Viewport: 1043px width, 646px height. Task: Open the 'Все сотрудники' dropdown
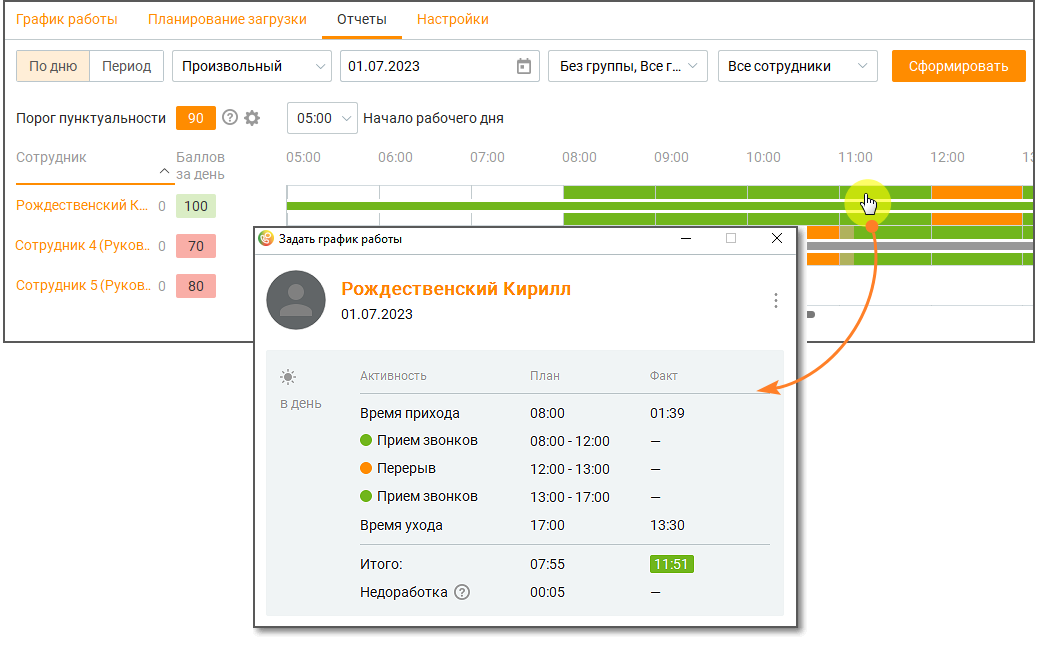(798, 66)
